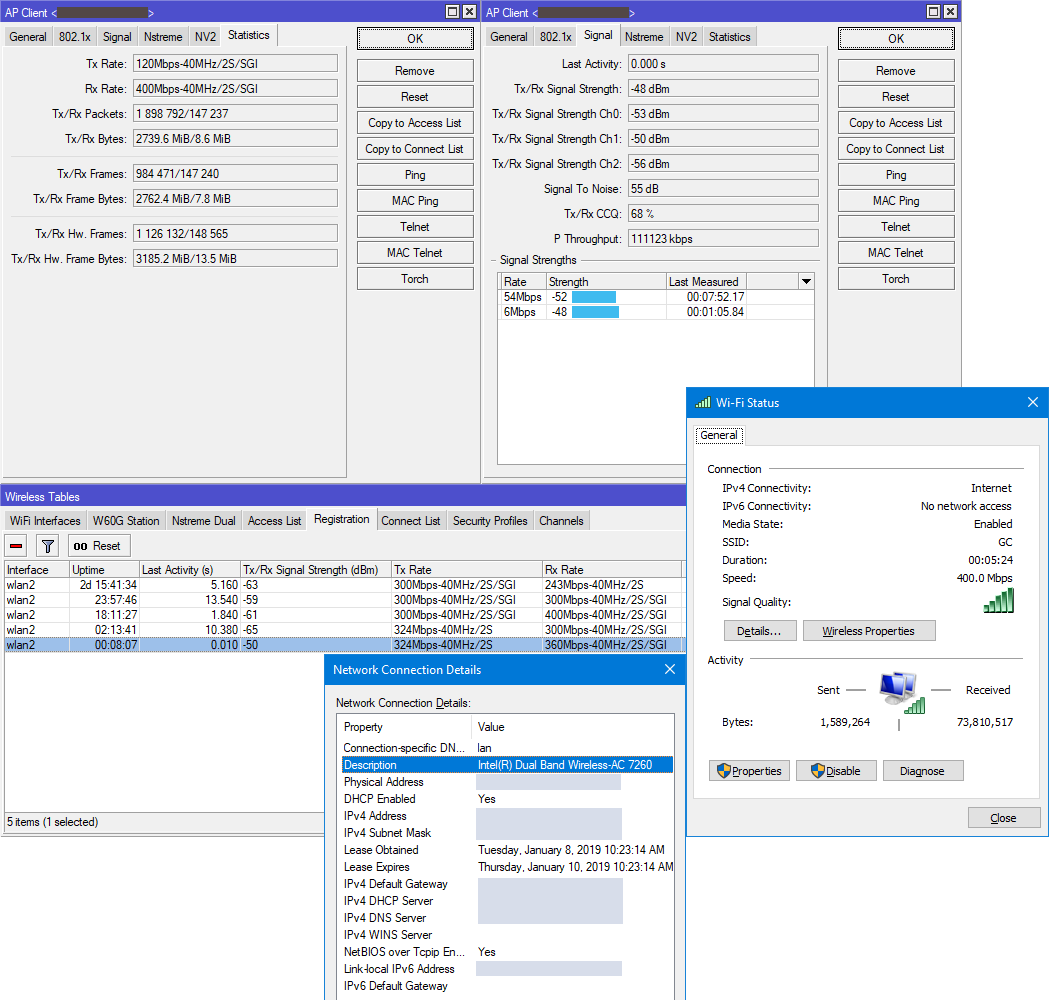Click Remove in the left AP Client window
This screenshot has height=1000, width=1049.
pyautogui.click(x=415, y=71)
